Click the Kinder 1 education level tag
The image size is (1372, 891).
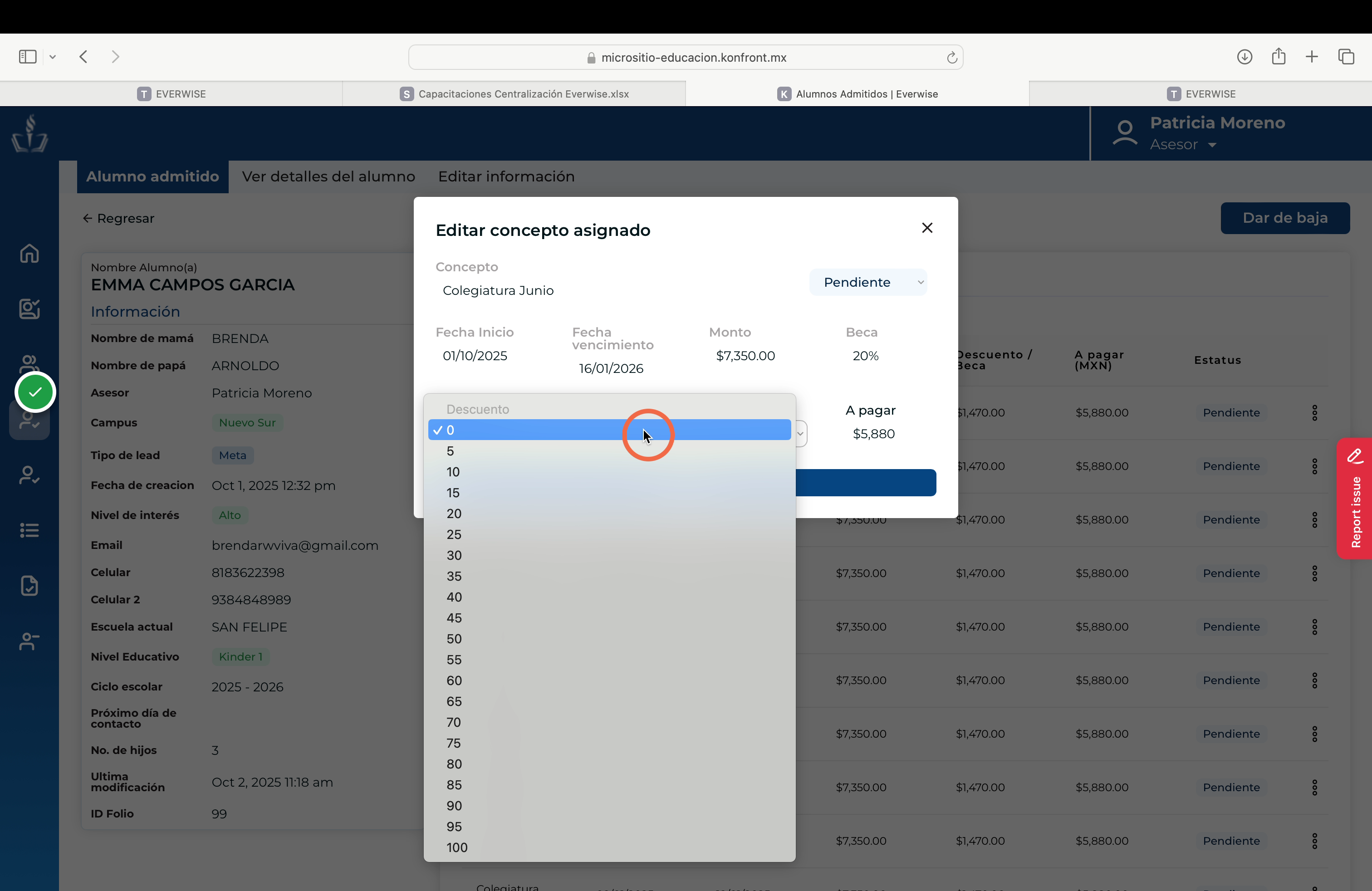(x=240, y=656)
